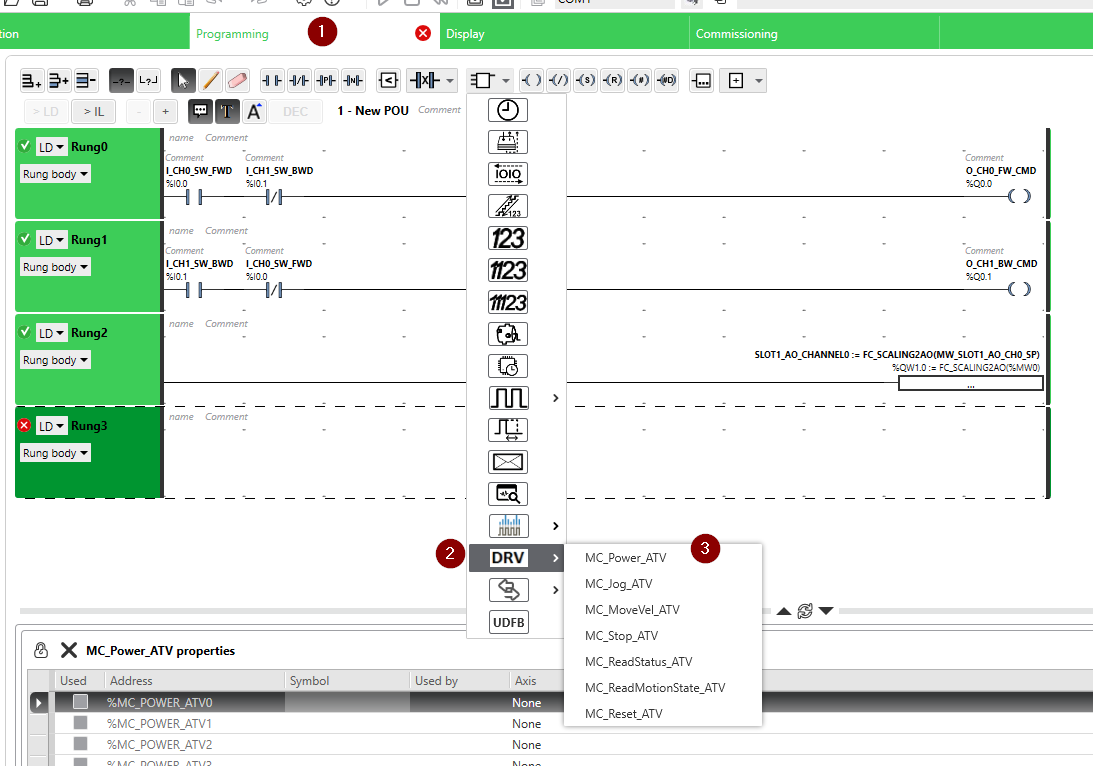Select MC_Stop_ATV from DRV submenu
The image size is (1093, 766).
621,636
